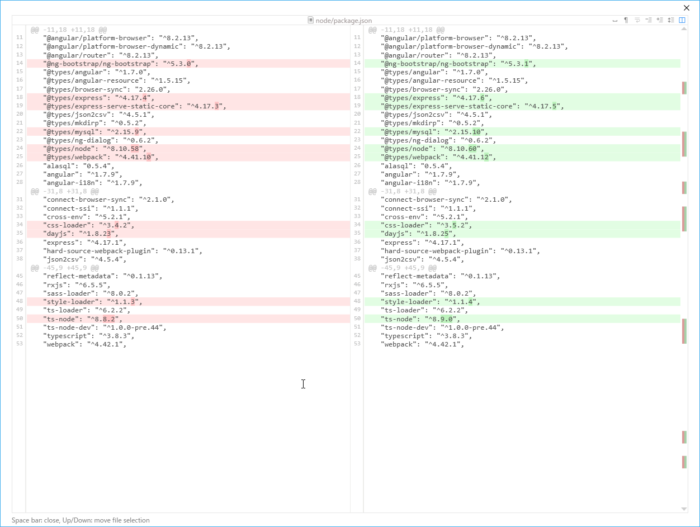Click removed line @types/webpack ^4.41.10
This screenshot has height=527, width=700.
click(x=188, y=157)
